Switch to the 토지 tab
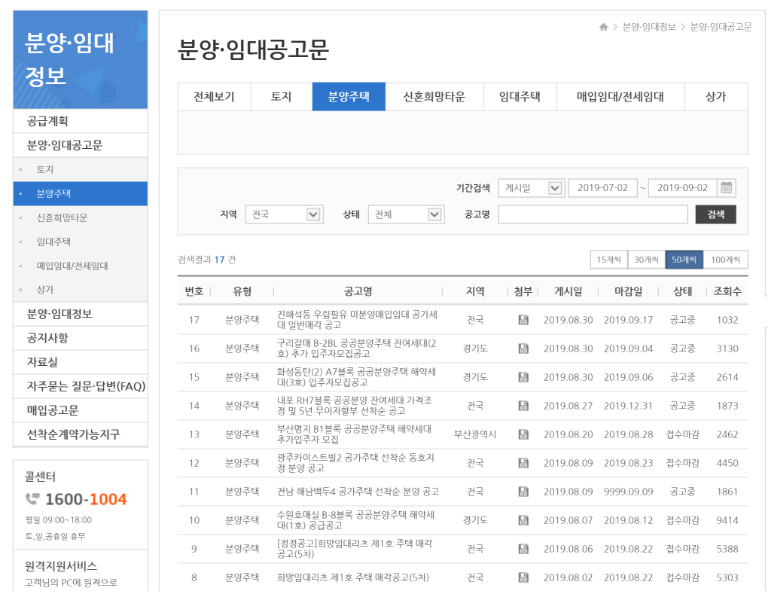Viewport: 777px width, 613px height. pyautogui.click(x=281, y=97)
